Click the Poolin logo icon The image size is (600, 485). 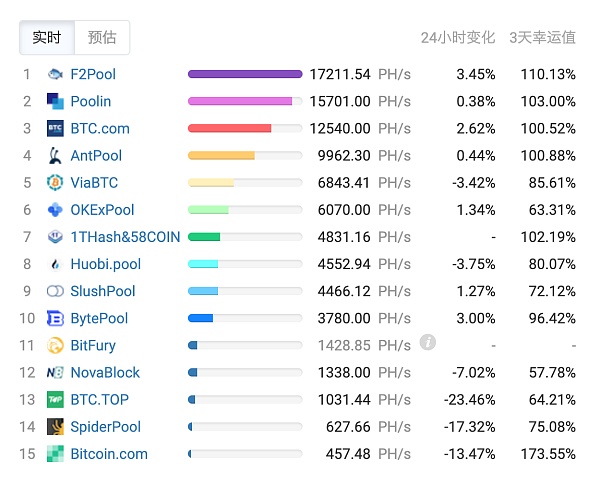pyautogui.click(x=55, y=101)
